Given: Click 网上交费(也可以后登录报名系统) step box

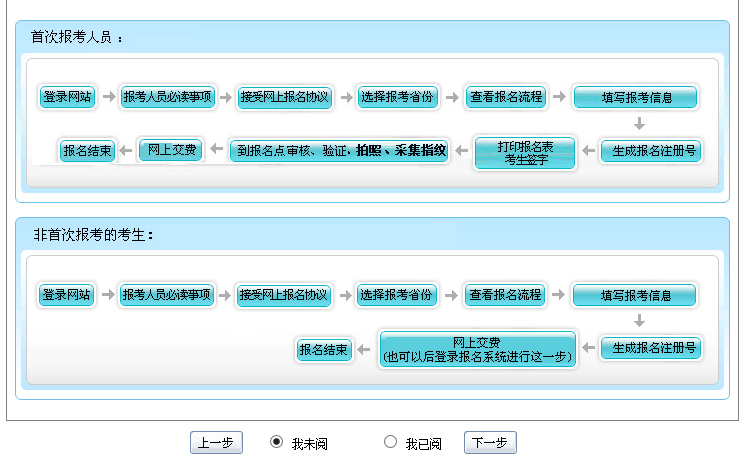Looking at the screenshot, I should coord(478,349).
